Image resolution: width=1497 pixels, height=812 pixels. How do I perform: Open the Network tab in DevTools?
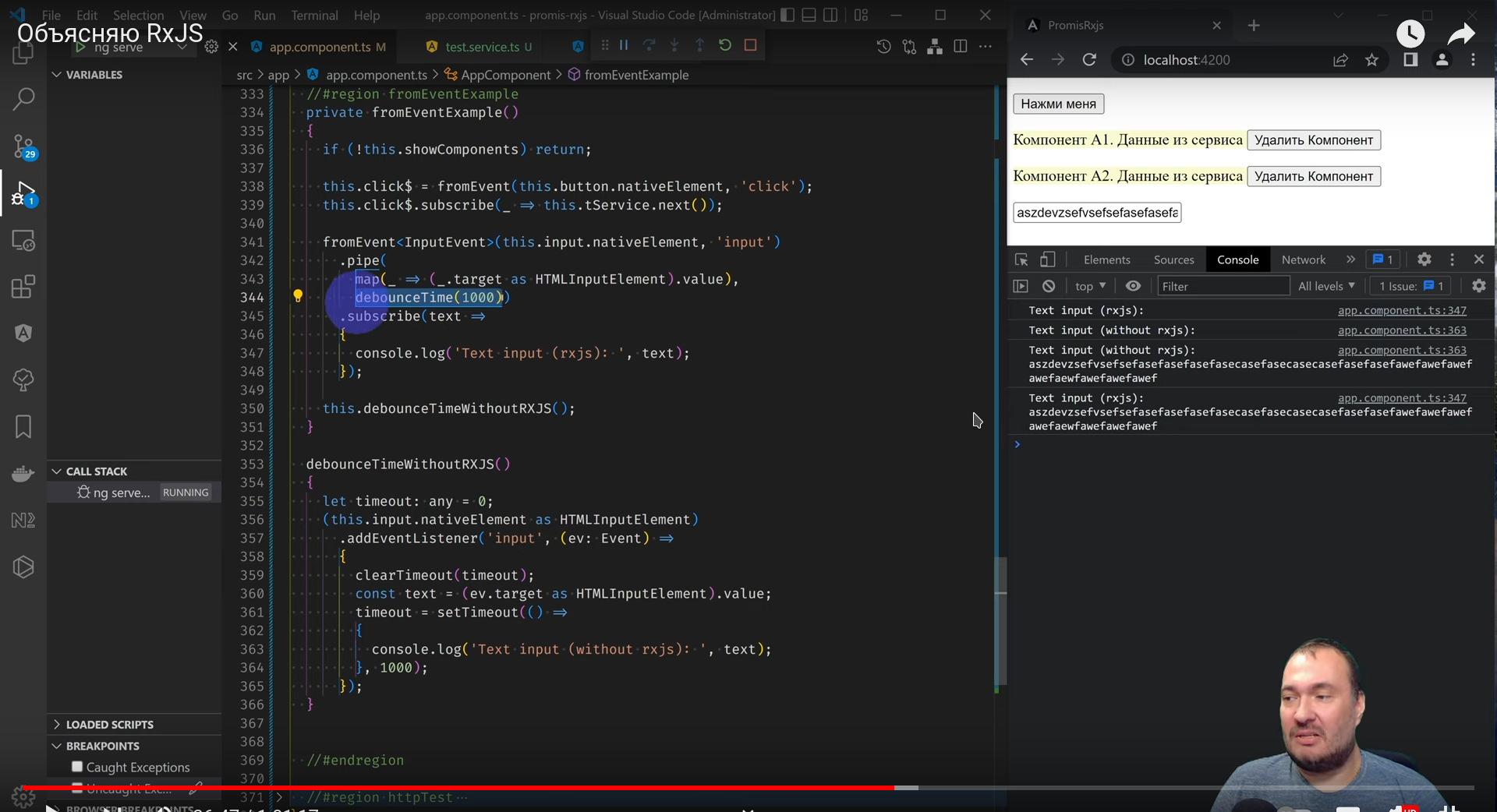pos(1303,259)
